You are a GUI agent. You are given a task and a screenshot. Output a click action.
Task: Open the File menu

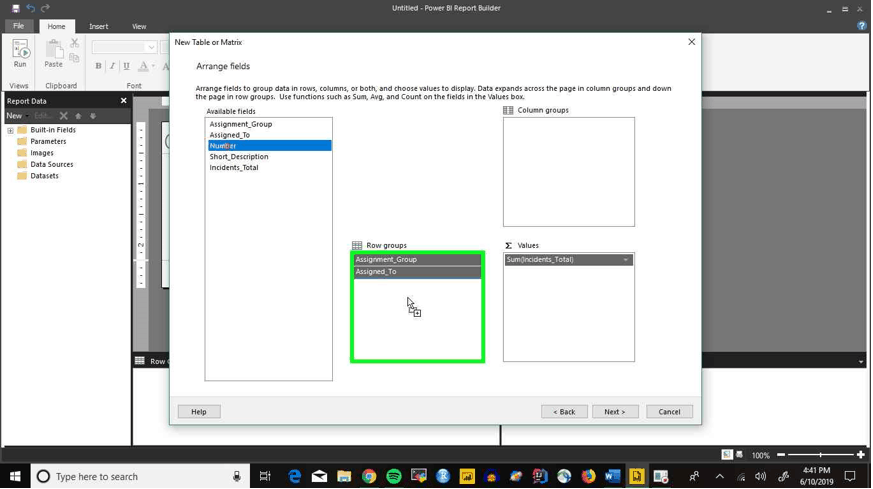coord(18,26)
